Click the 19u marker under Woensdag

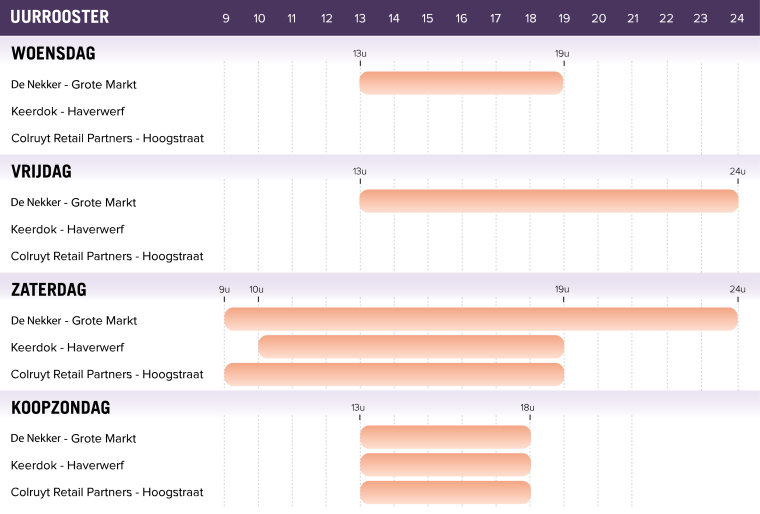coord(562,53)
